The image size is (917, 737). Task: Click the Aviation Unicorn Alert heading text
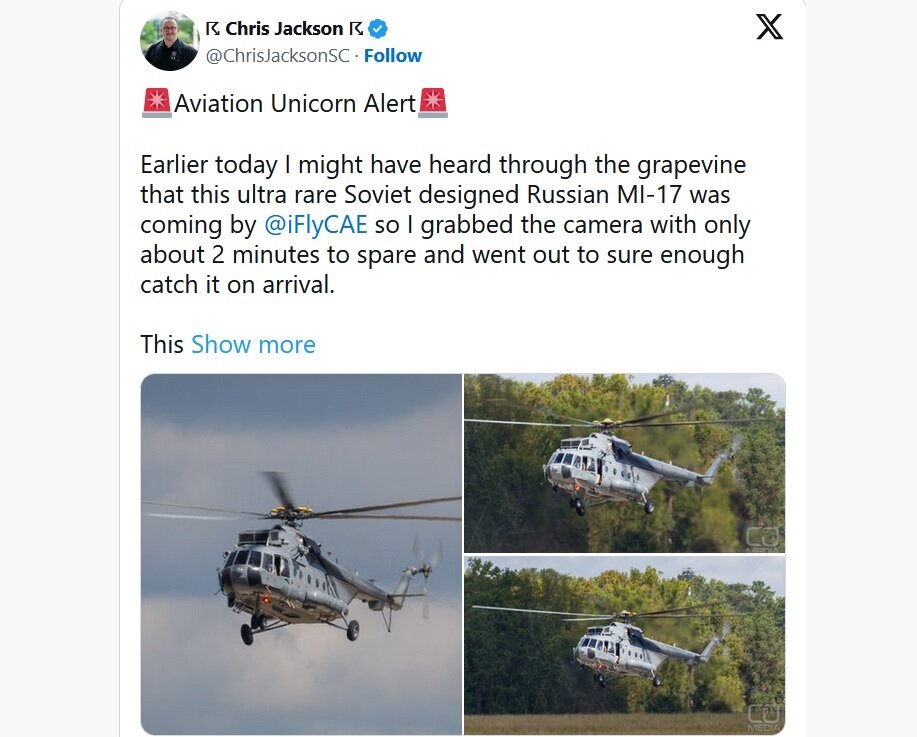[x=295, y=103]
